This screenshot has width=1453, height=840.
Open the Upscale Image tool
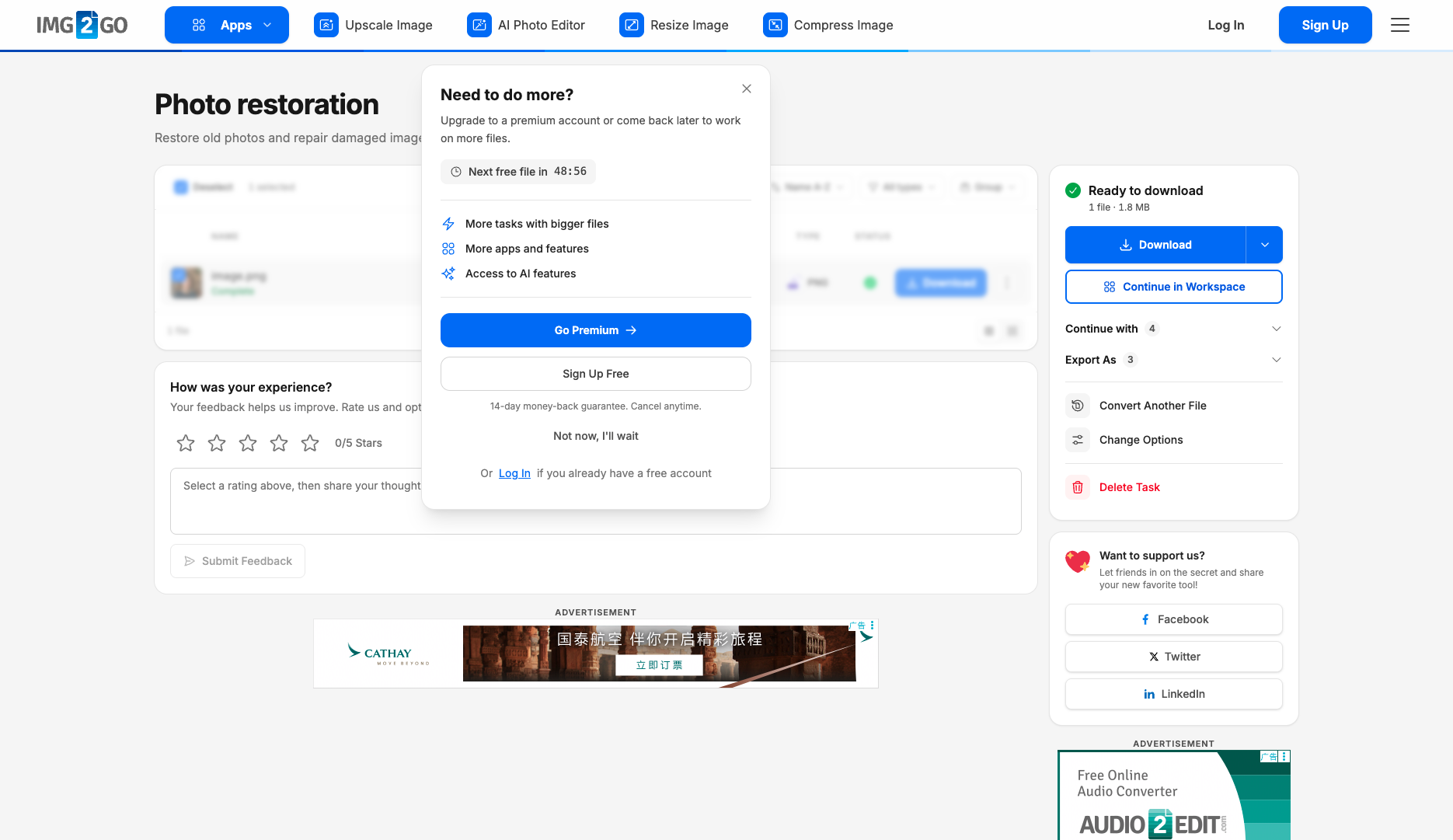pos(373,25)
